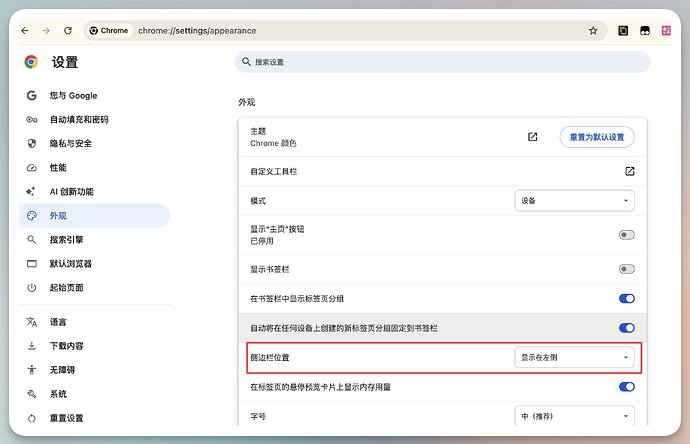Open 自动填充和密码 section
The image size is (690, 444).
pyautogui.click(x=94, y=119)
